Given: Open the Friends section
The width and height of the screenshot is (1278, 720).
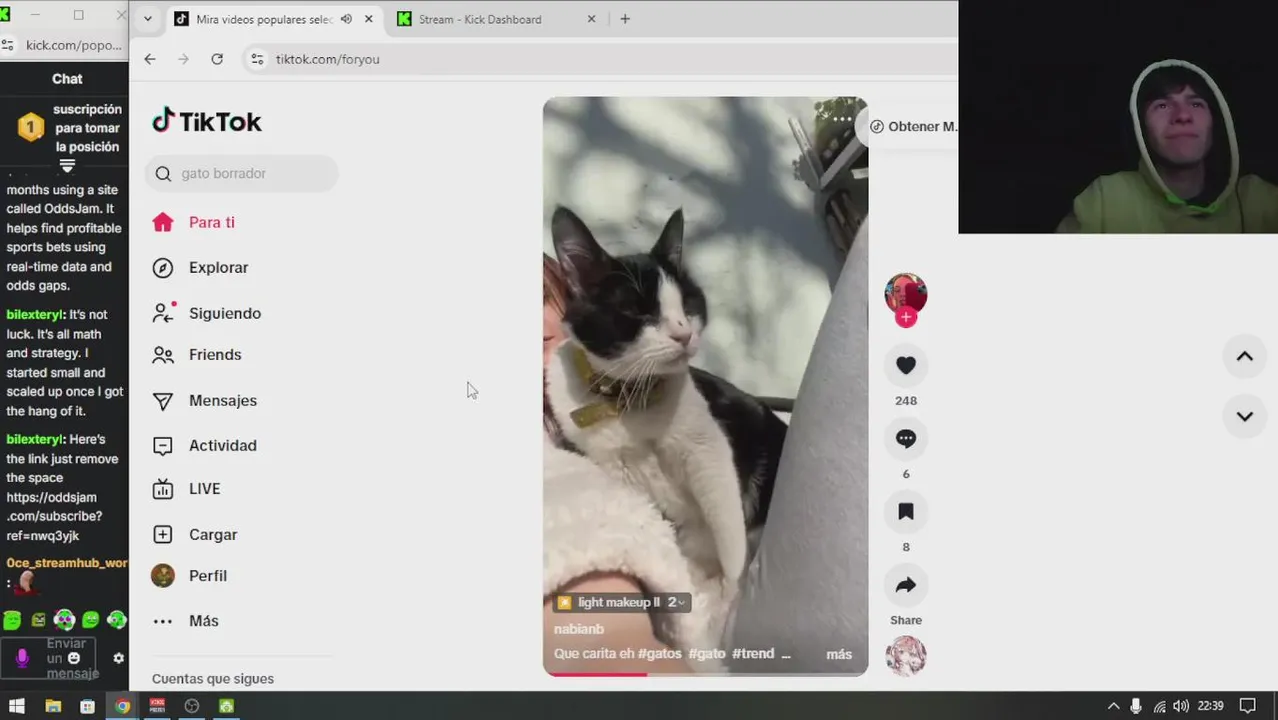Looking at the screenshot, I should (x=196, y=355).
